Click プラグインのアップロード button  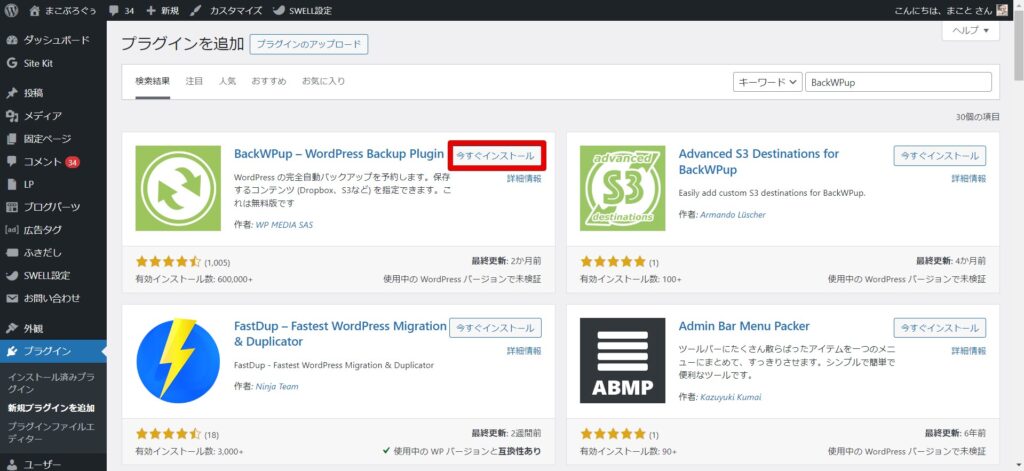point(309,44)
